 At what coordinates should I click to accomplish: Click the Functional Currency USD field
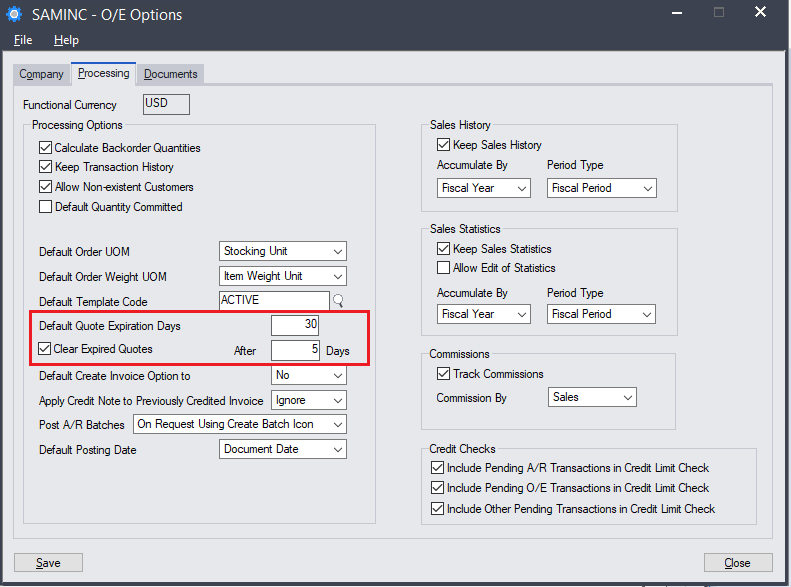click(x=166, y=104)
